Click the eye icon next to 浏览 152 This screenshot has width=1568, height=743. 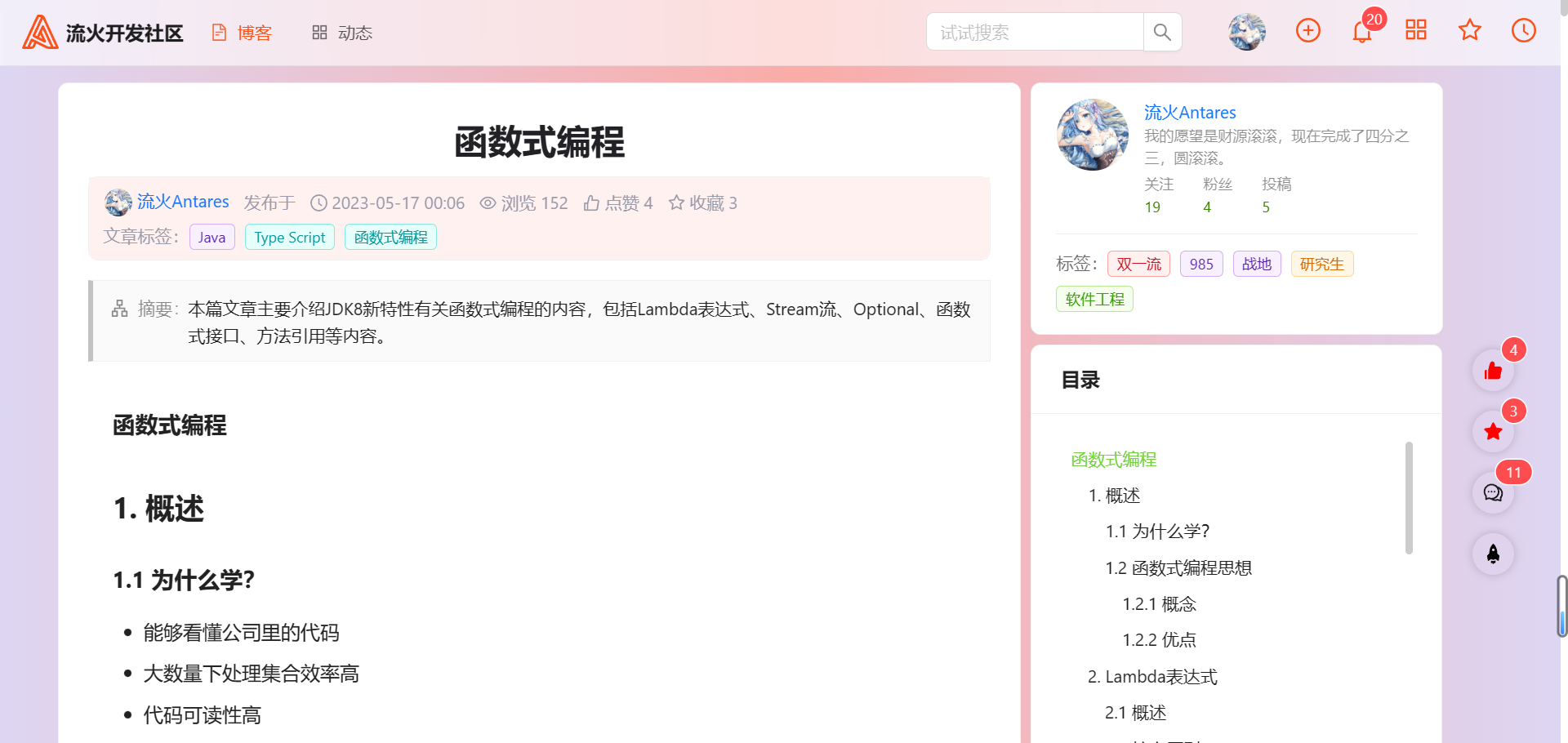coord(488,202)
